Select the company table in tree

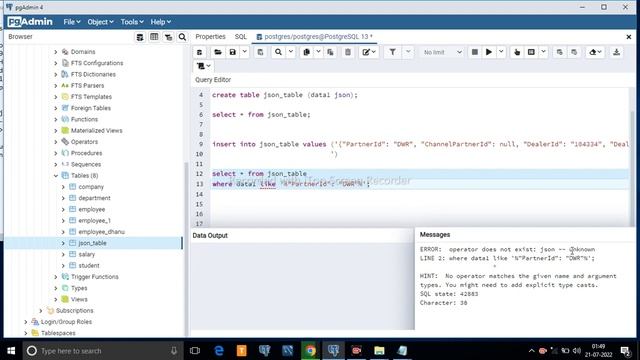(x=91, y=187)
